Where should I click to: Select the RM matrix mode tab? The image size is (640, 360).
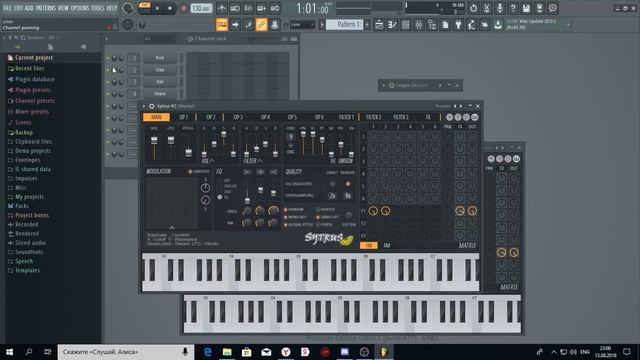point(387,245)
